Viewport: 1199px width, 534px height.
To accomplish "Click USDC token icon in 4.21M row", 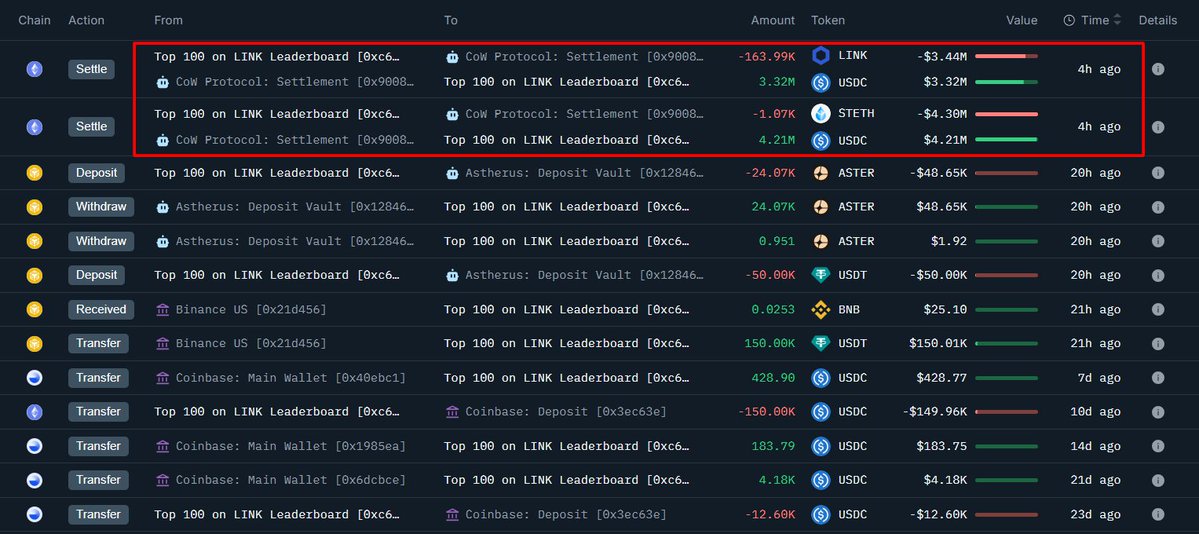I will click(x=821, y=140).
